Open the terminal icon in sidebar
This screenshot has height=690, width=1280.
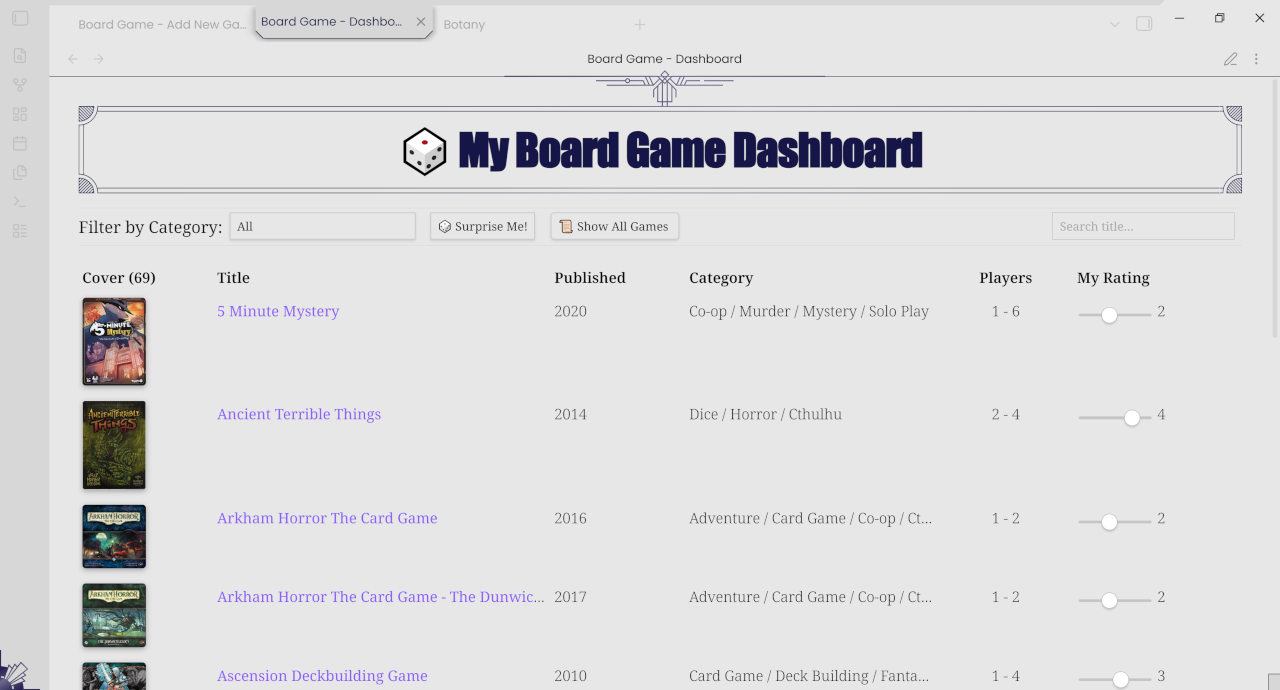tap(20, 201)
